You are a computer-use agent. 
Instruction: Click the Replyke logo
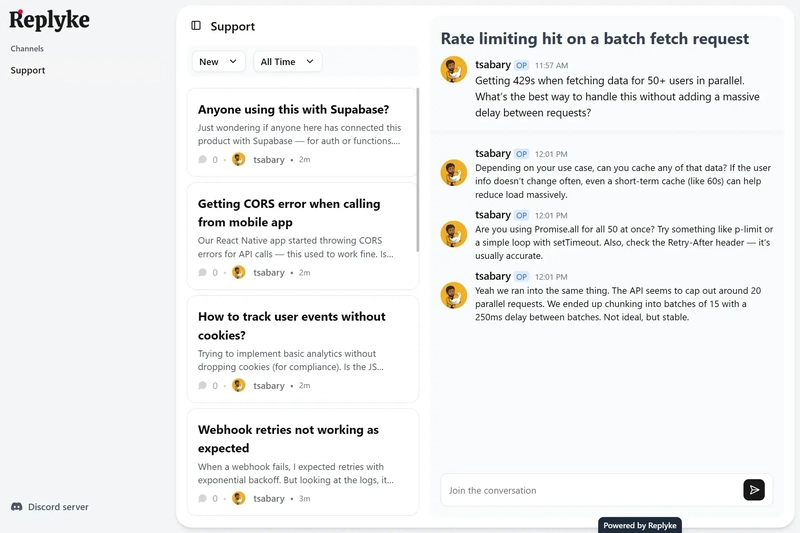click(49, 20)
